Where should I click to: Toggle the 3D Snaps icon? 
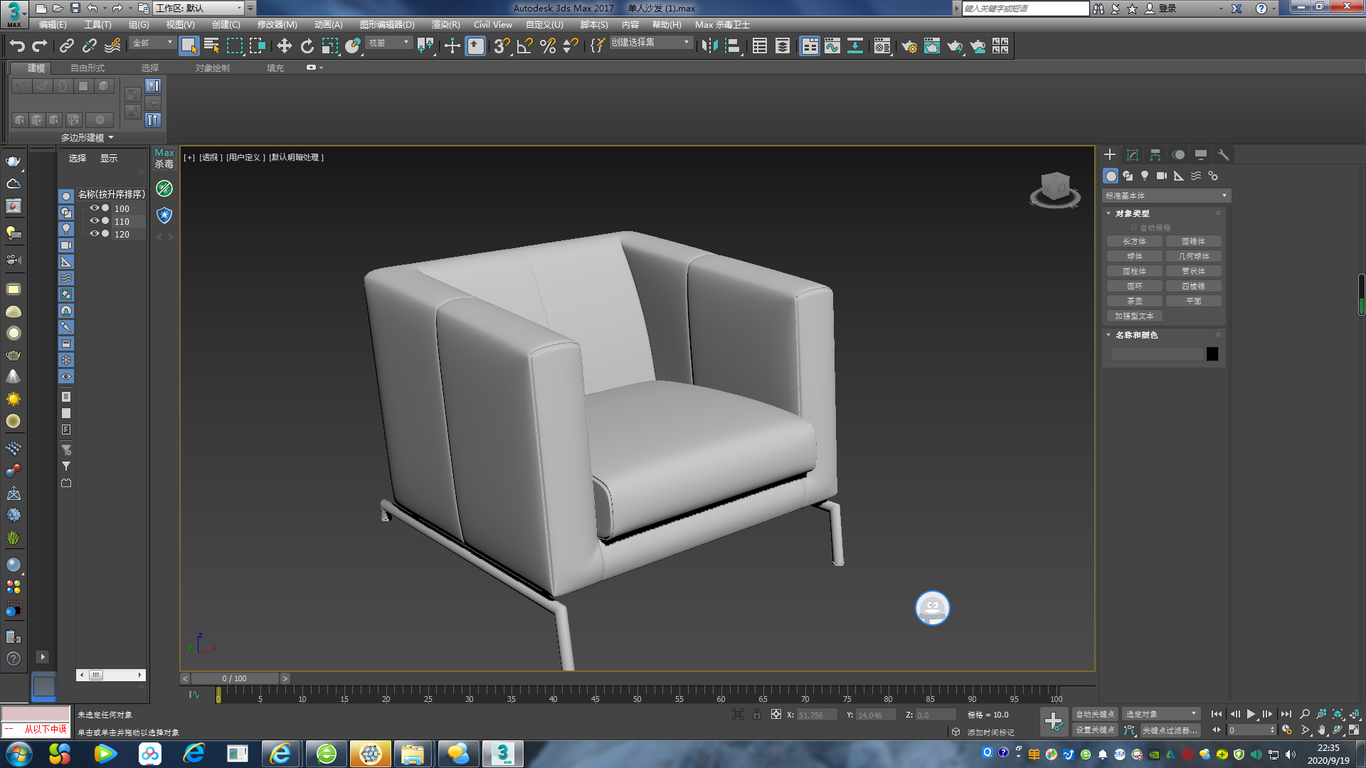coord(502,46)
